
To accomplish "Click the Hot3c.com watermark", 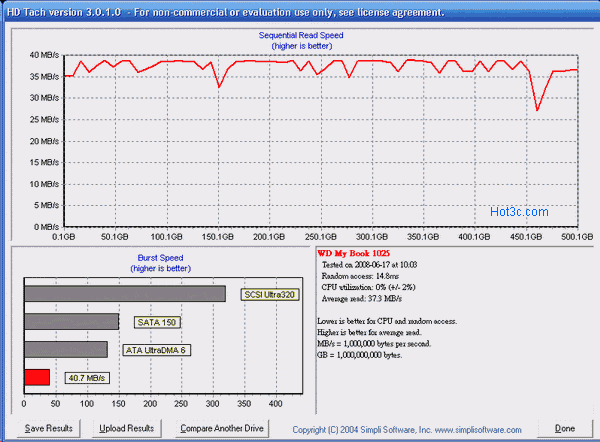I will [x=519, y=211].
